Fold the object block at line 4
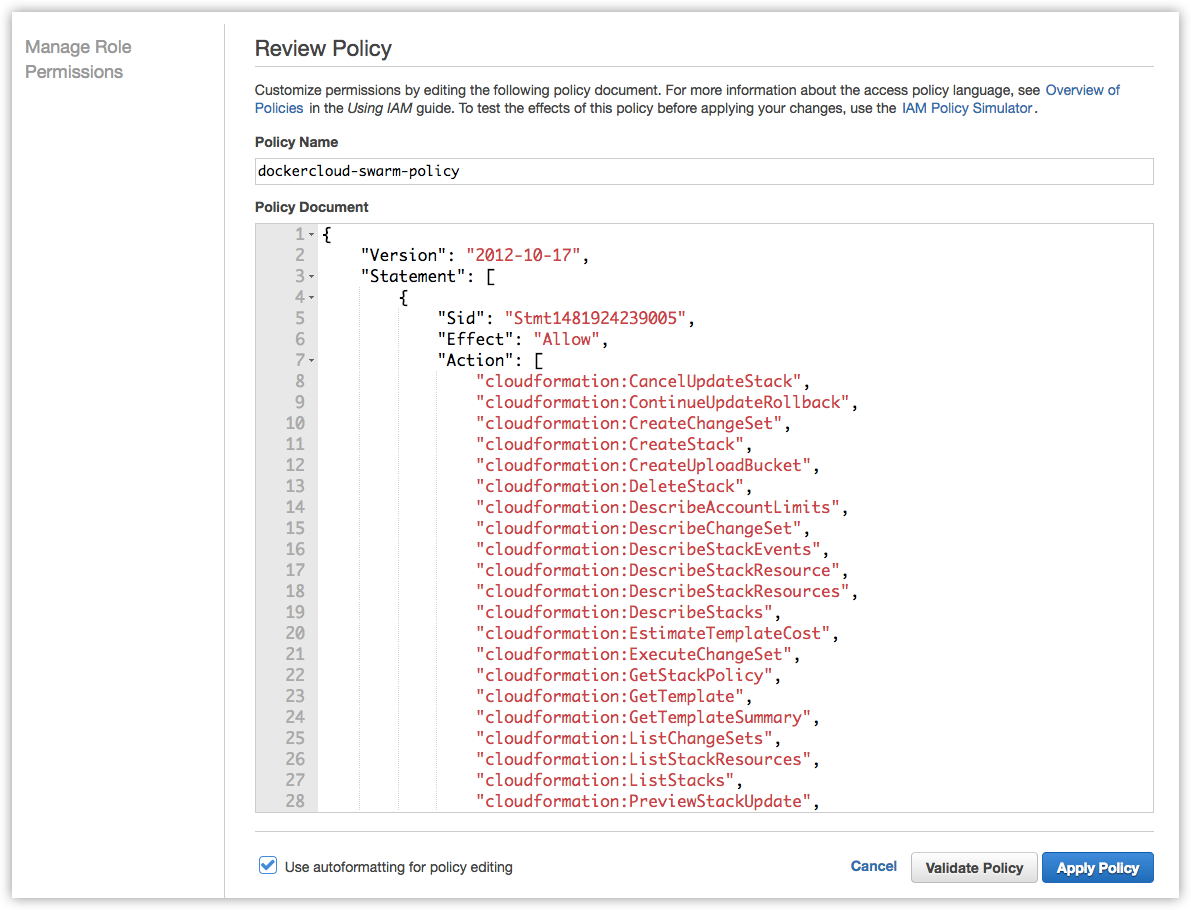Screen dimensions: 1191x910 click(x=311, y=298)
